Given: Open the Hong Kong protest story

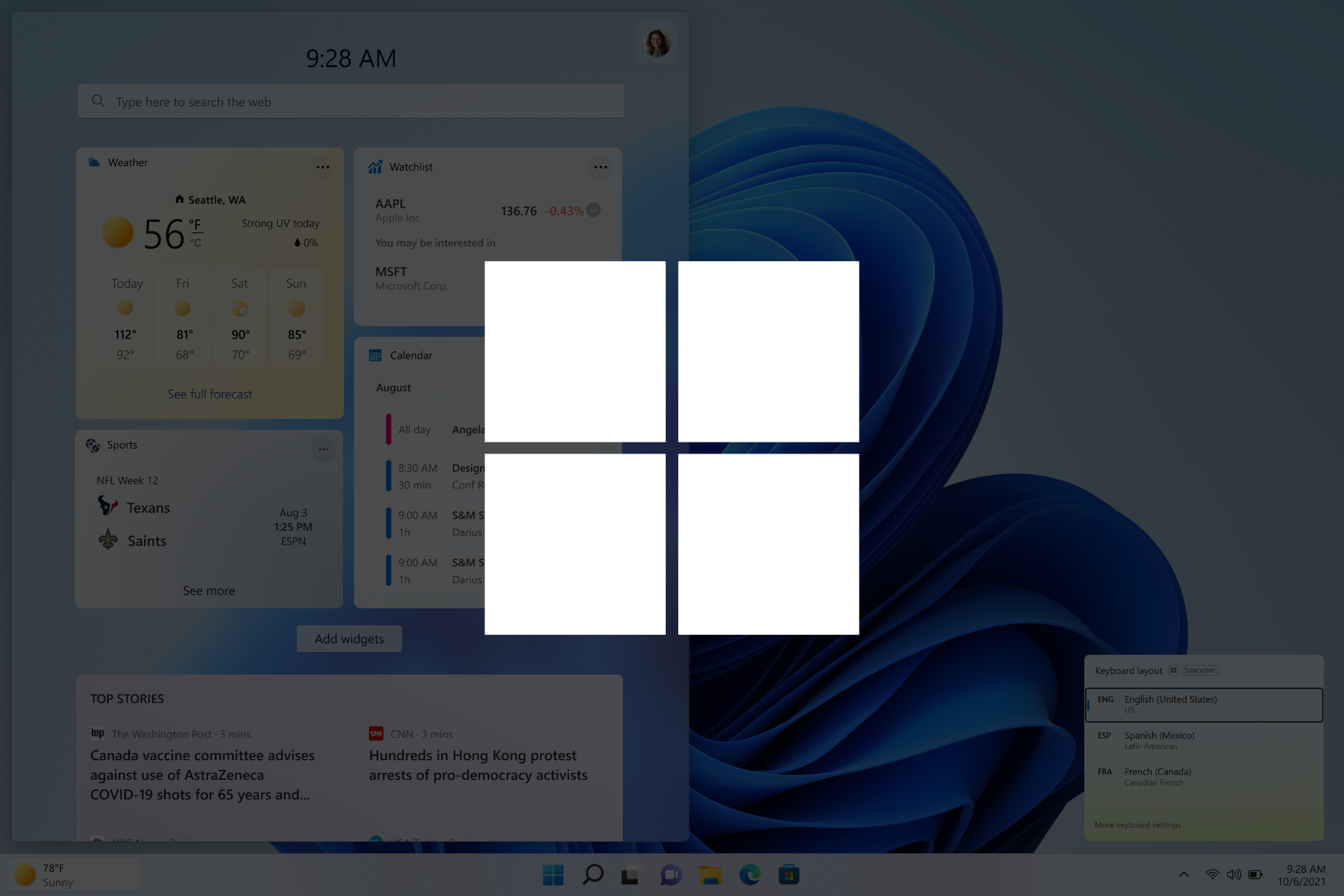Looking at the screenshot, I should click(x=478, y=765).
